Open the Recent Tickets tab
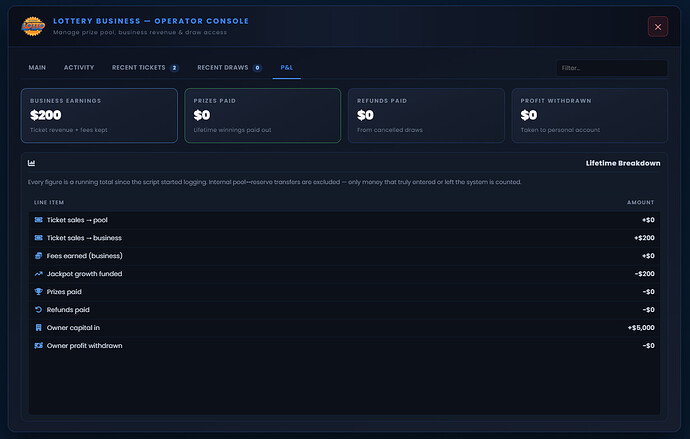This screenshot has height=439, width=690. [x=145, y=68]
